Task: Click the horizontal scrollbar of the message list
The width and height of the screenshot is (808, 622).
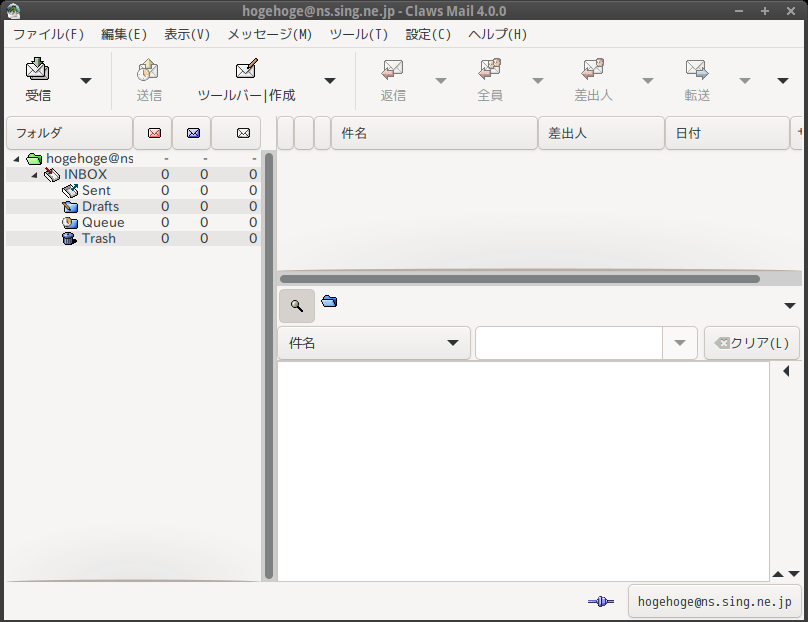Action: click(519, 279)
